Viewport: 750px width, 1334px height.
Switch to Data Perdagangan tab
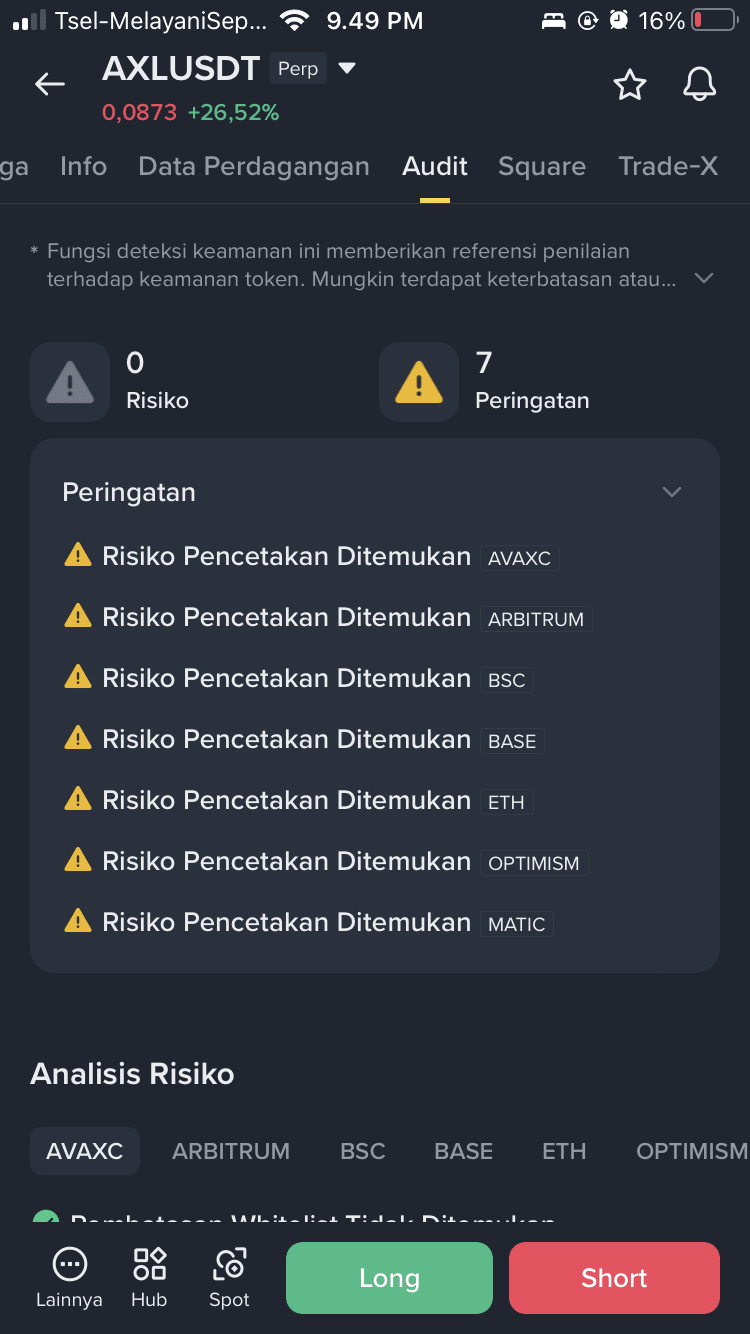pos(254,166)
